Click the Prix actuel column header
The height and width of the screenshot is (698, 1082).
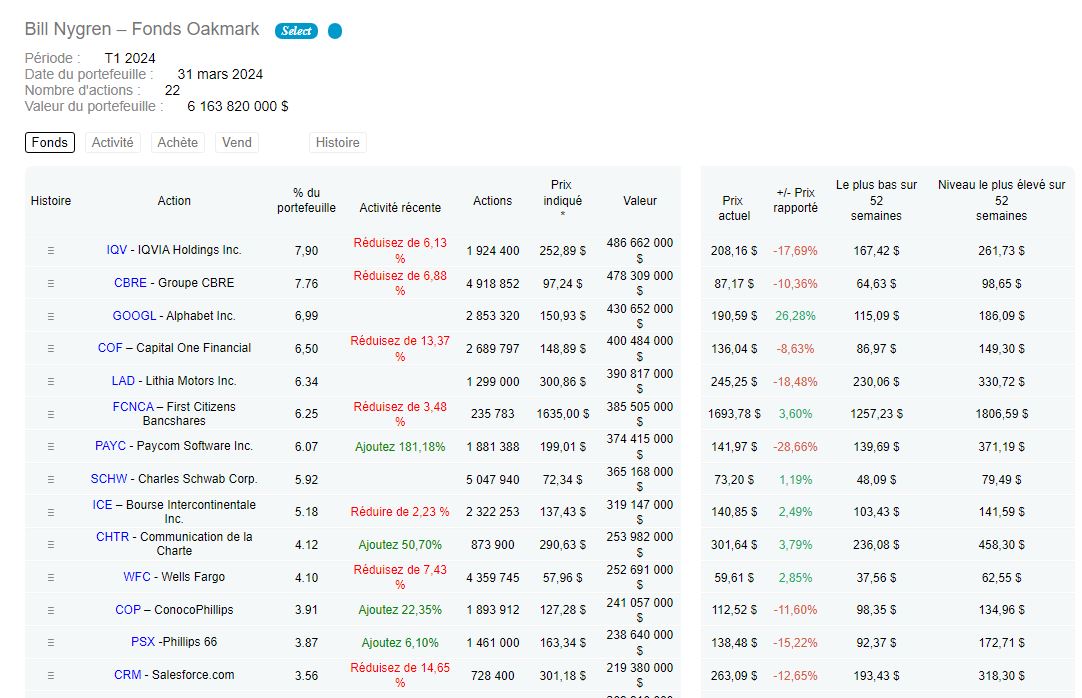(733, 208)
